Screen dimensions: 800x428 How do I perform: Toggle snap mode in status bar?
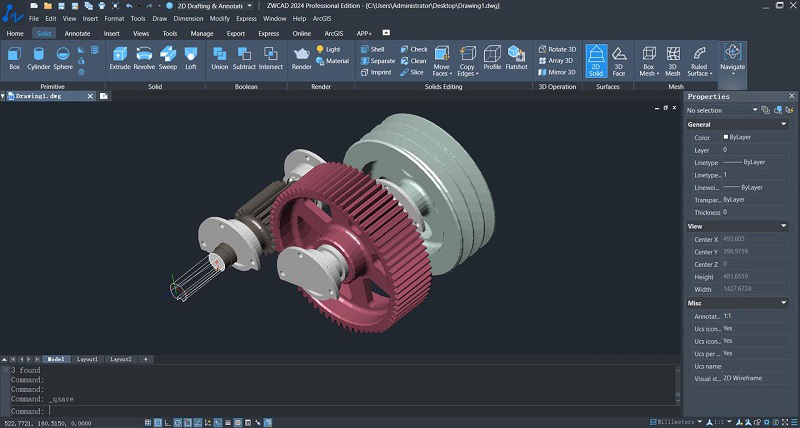click(x=158, y=422)
